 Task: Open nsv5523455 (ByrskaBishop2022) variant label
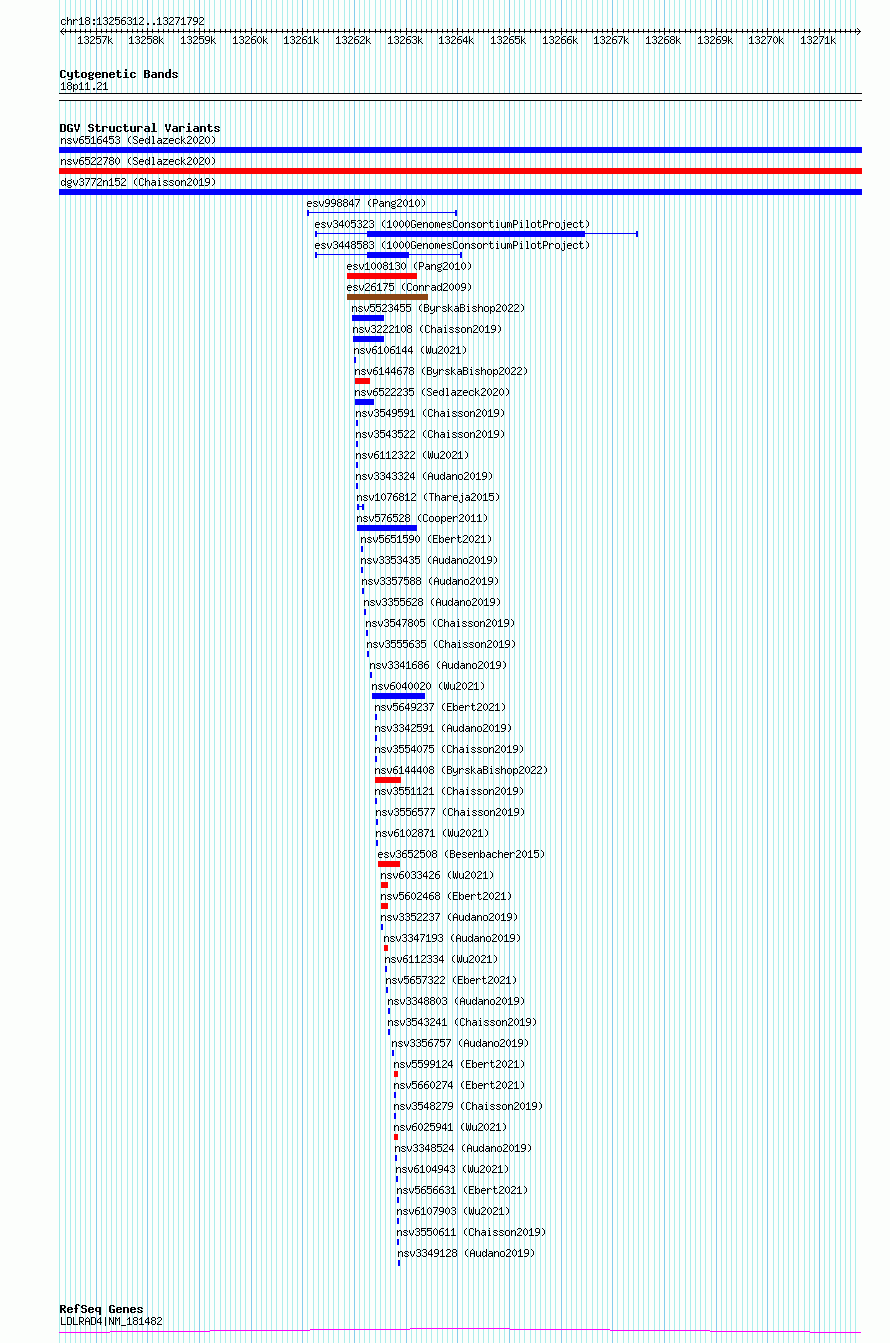pyautogui.click(x=438, y=308)
